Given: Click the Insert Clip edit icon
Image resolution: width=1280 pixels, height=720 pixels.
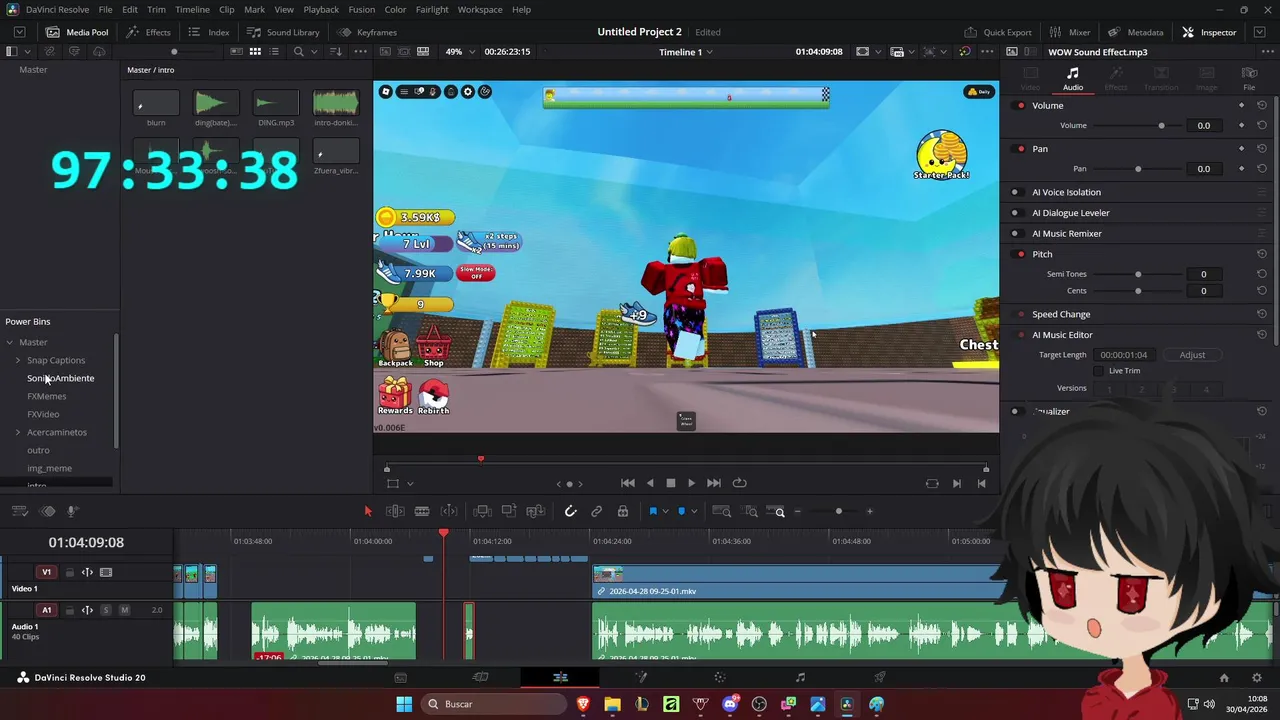Looking at the screenshot, I should pyautogui.click(x=482, y=511).
